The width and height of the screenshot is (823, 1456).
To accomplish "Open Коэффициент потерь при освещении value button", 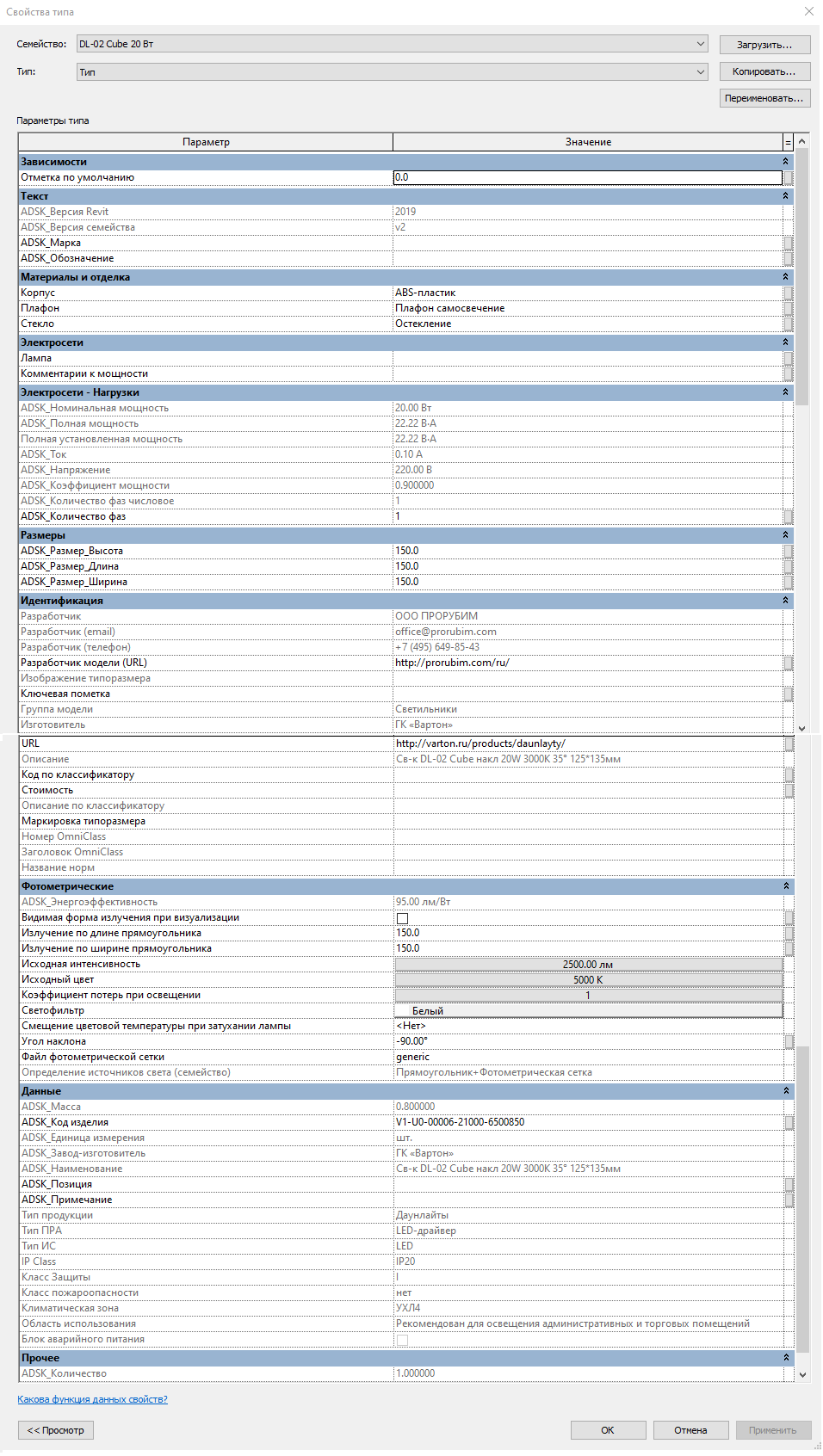I will [589, 996].
